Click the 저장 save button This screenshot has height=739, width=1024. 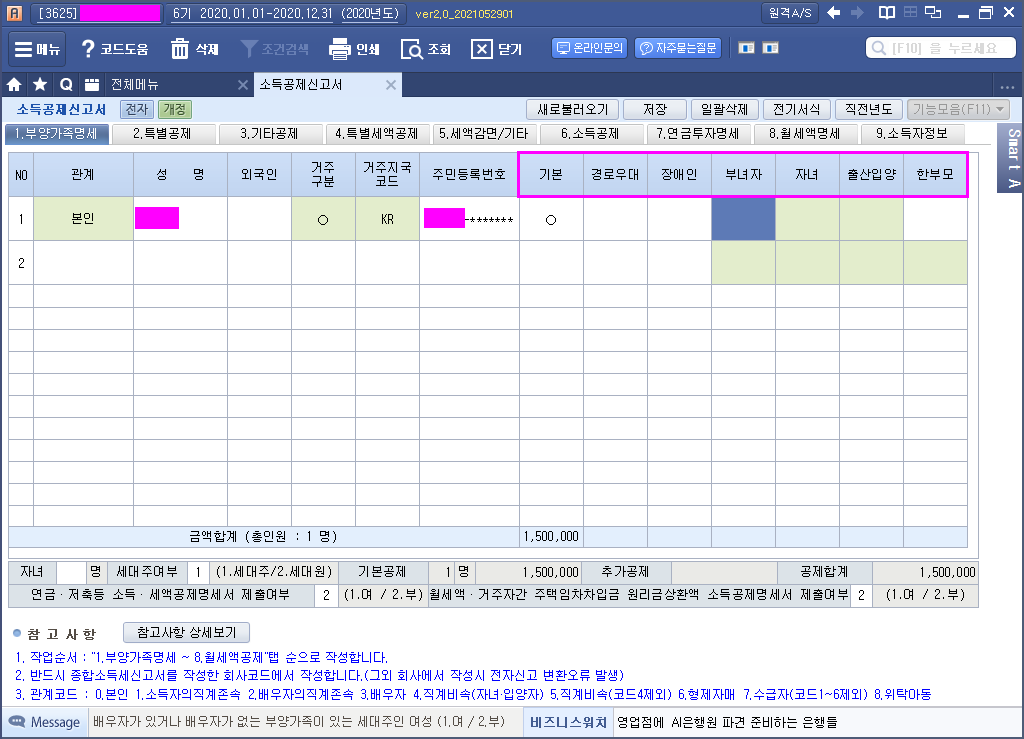(654, 110)
